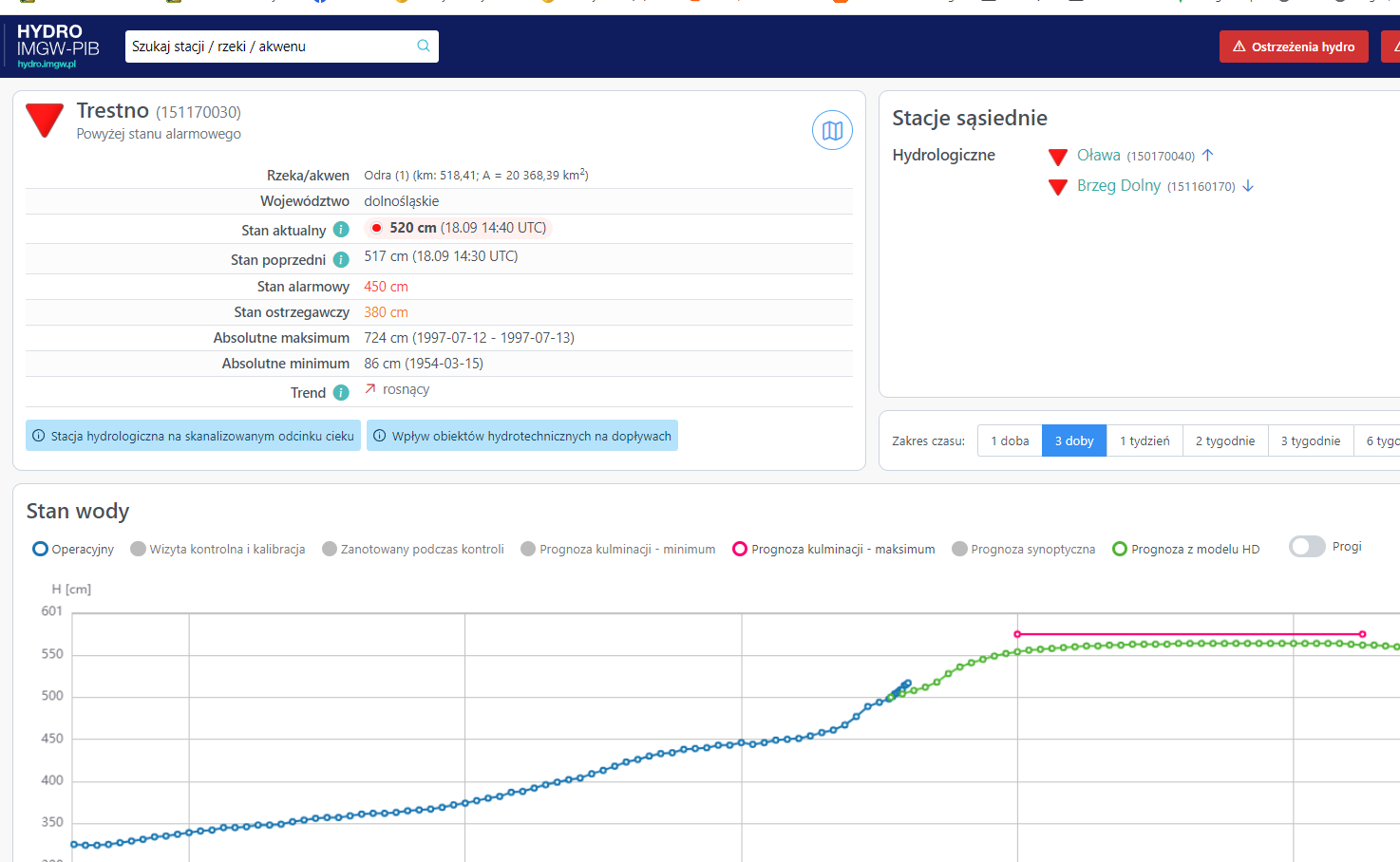Click info icon beside Trend
The height and width of the screenshot is (862, 1400).
click(341, 393)
